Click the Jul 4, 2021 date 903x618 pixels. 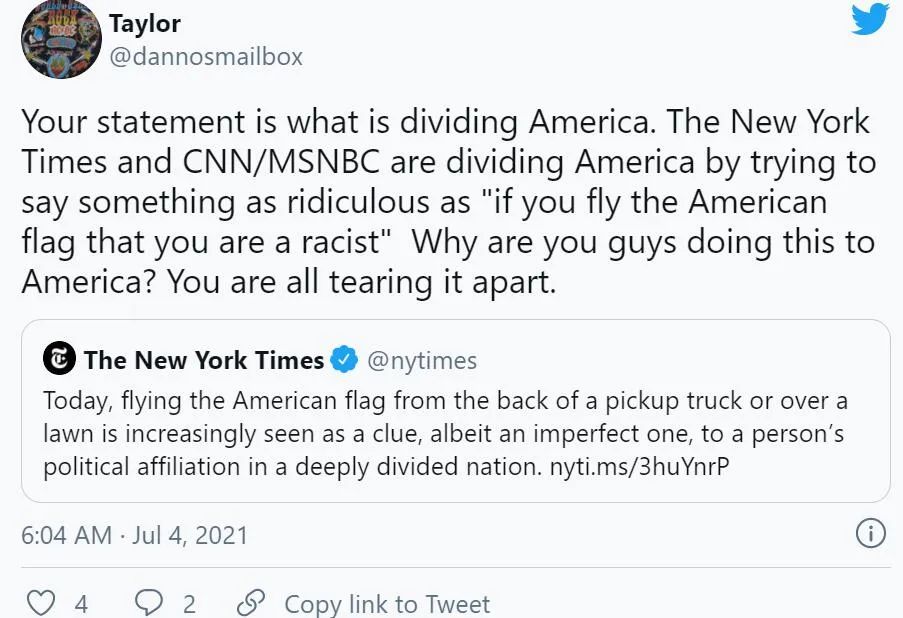189,535
